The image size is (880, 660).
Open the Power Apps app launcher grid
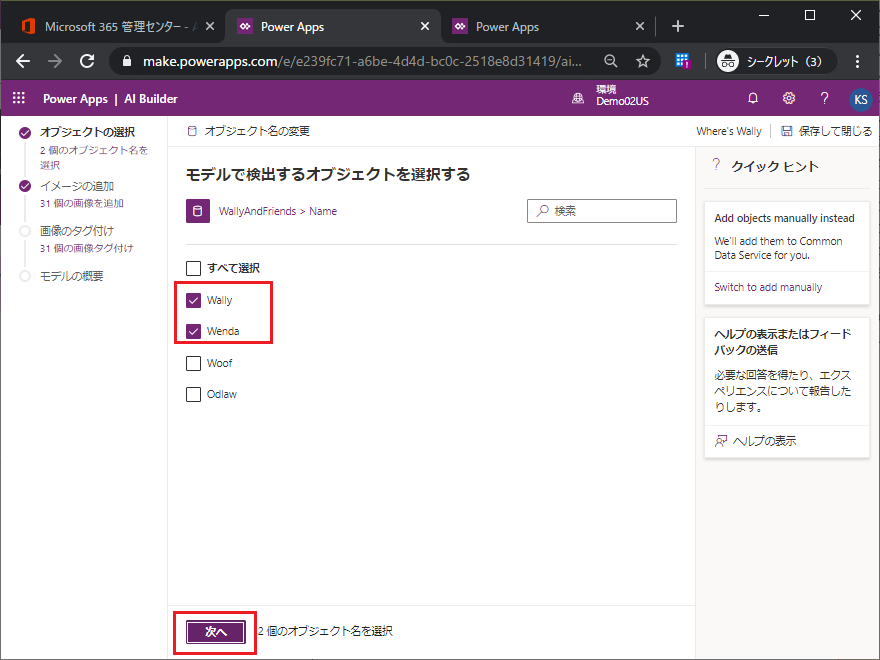19,98
